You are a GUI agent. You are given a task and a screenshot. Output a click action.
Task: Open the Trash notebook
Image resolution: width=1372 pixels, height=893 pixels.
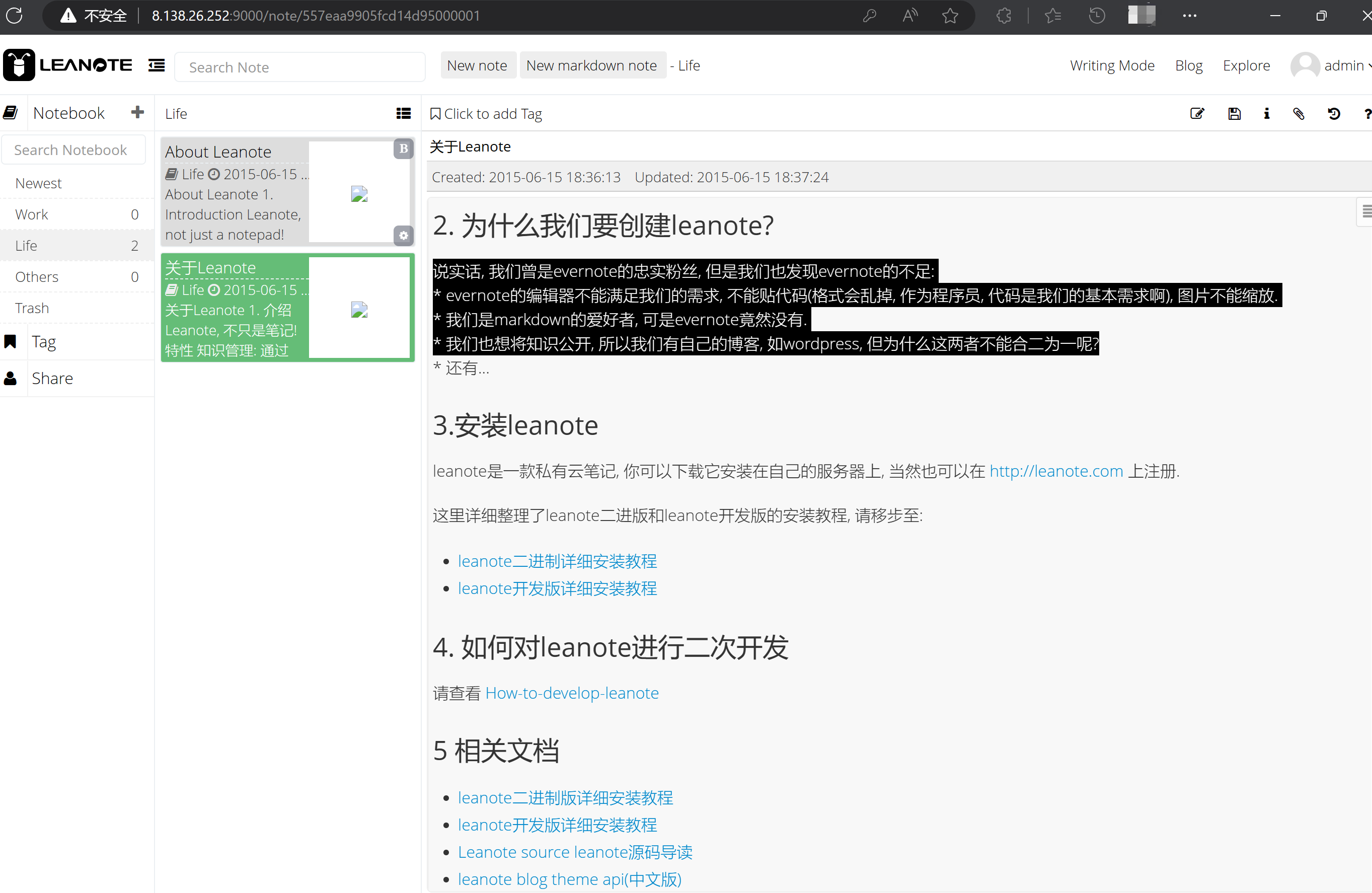(x=77, y=307)
